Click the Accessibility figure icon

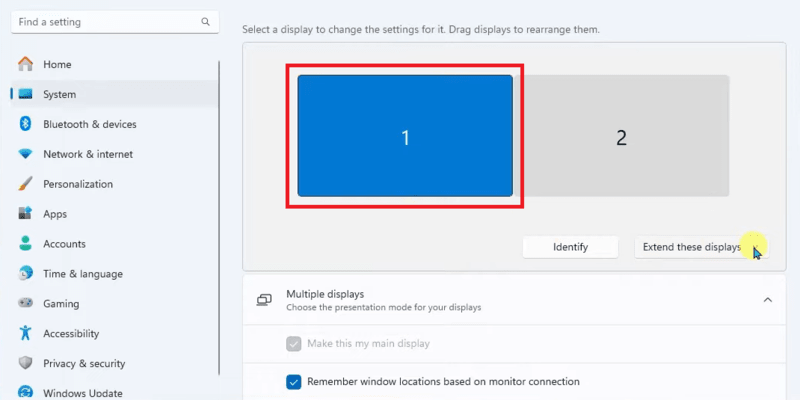(x=26, y=334)
